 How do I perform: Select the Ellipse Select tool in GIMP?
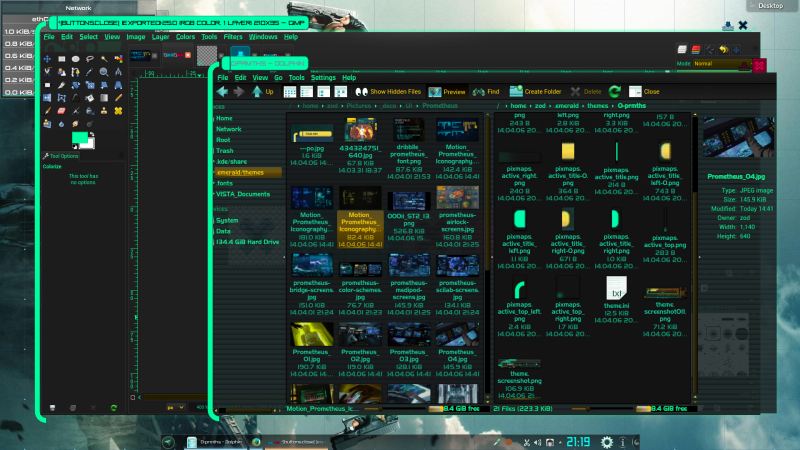(x=76, y=59)
